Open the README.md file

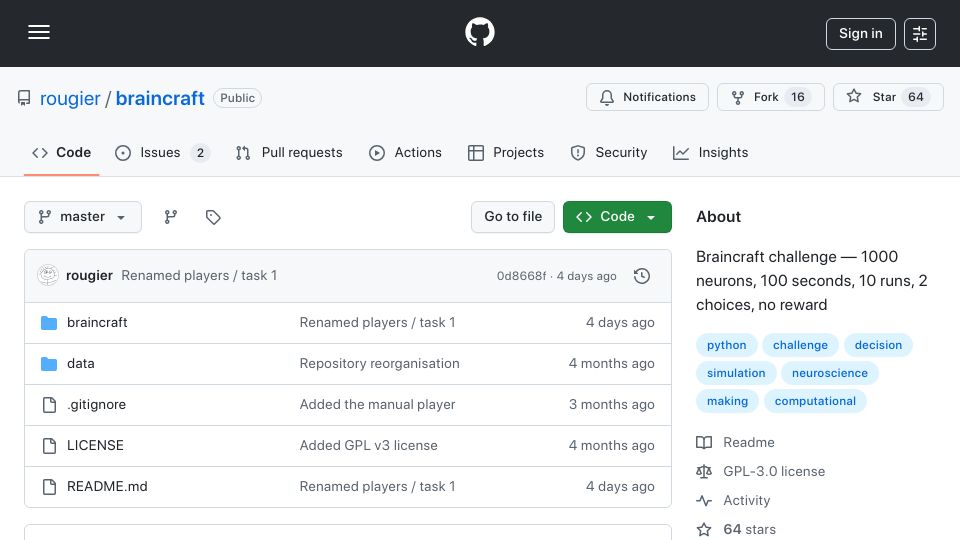107,487
